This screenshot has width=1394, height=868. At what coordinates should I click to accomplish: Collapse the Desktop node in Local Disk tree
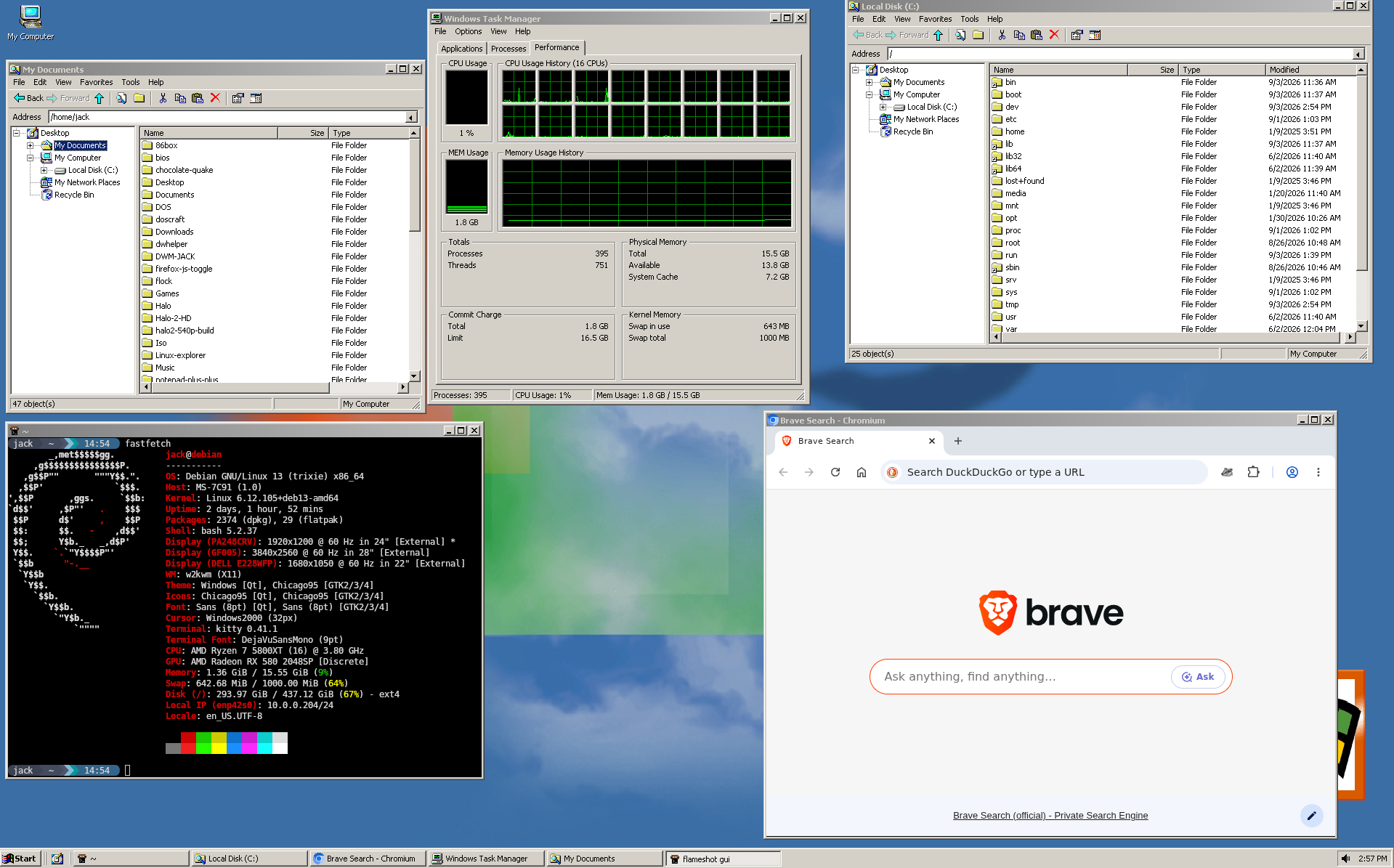pos(855,70)
